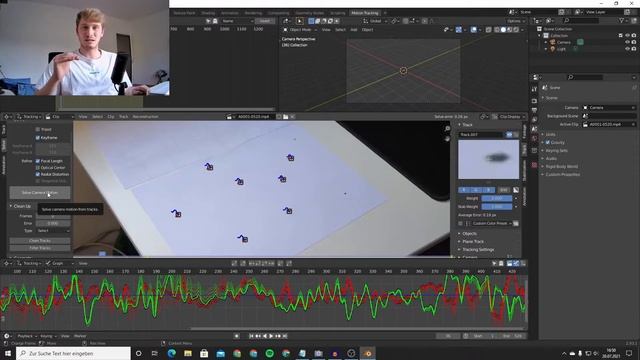This screenshot has height=360, width=640.
Task: Click the Filter Tracks button
Action: click(40, 248)
